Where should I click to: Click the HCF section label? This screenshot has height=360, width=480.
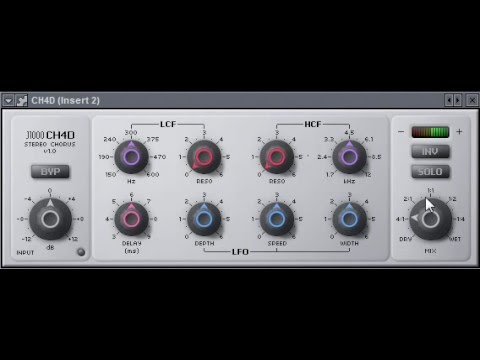[x=313, y=124]
